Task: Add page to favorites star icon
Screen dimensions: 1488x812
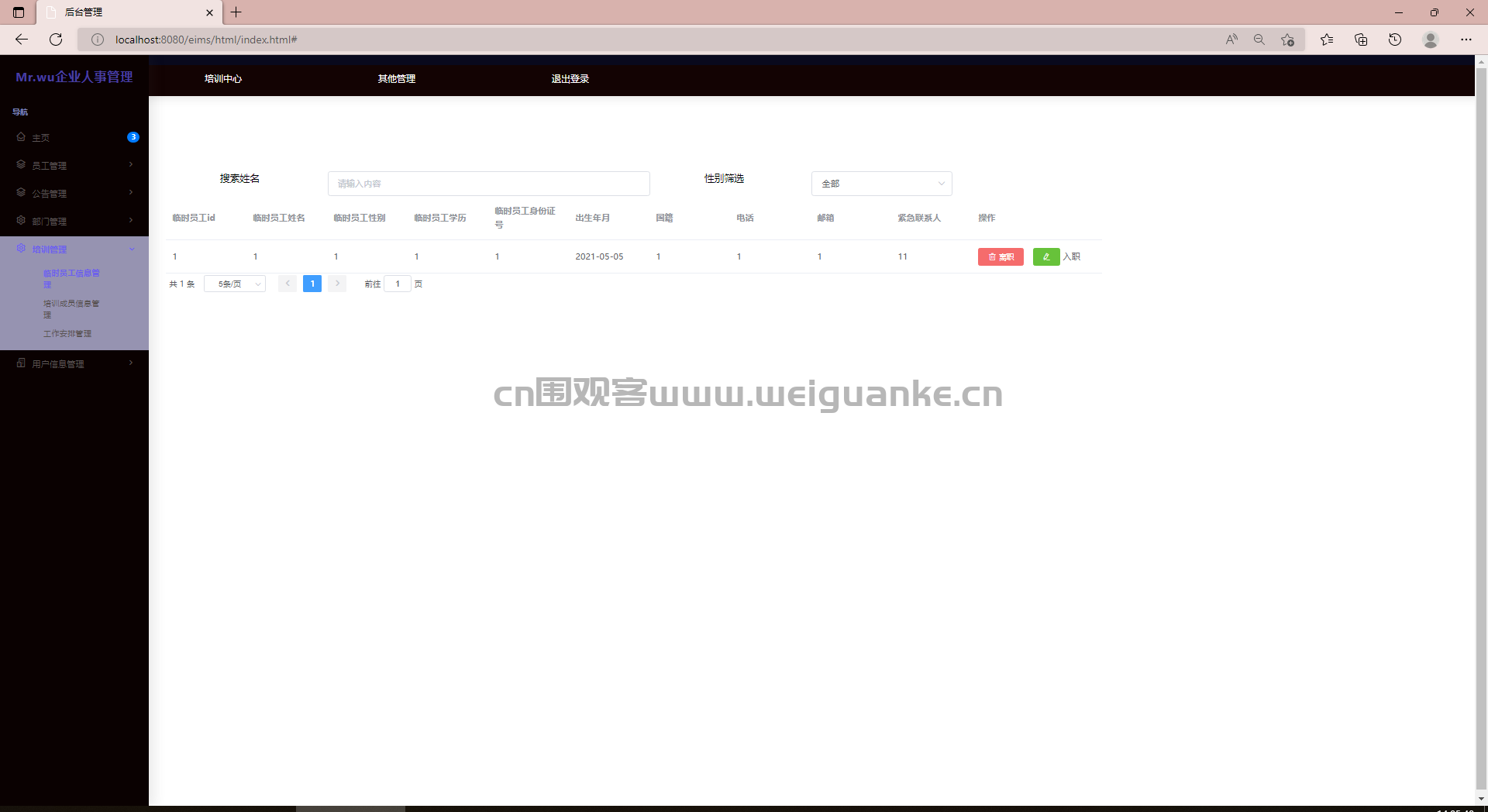Action: [x=1287, y=40]
